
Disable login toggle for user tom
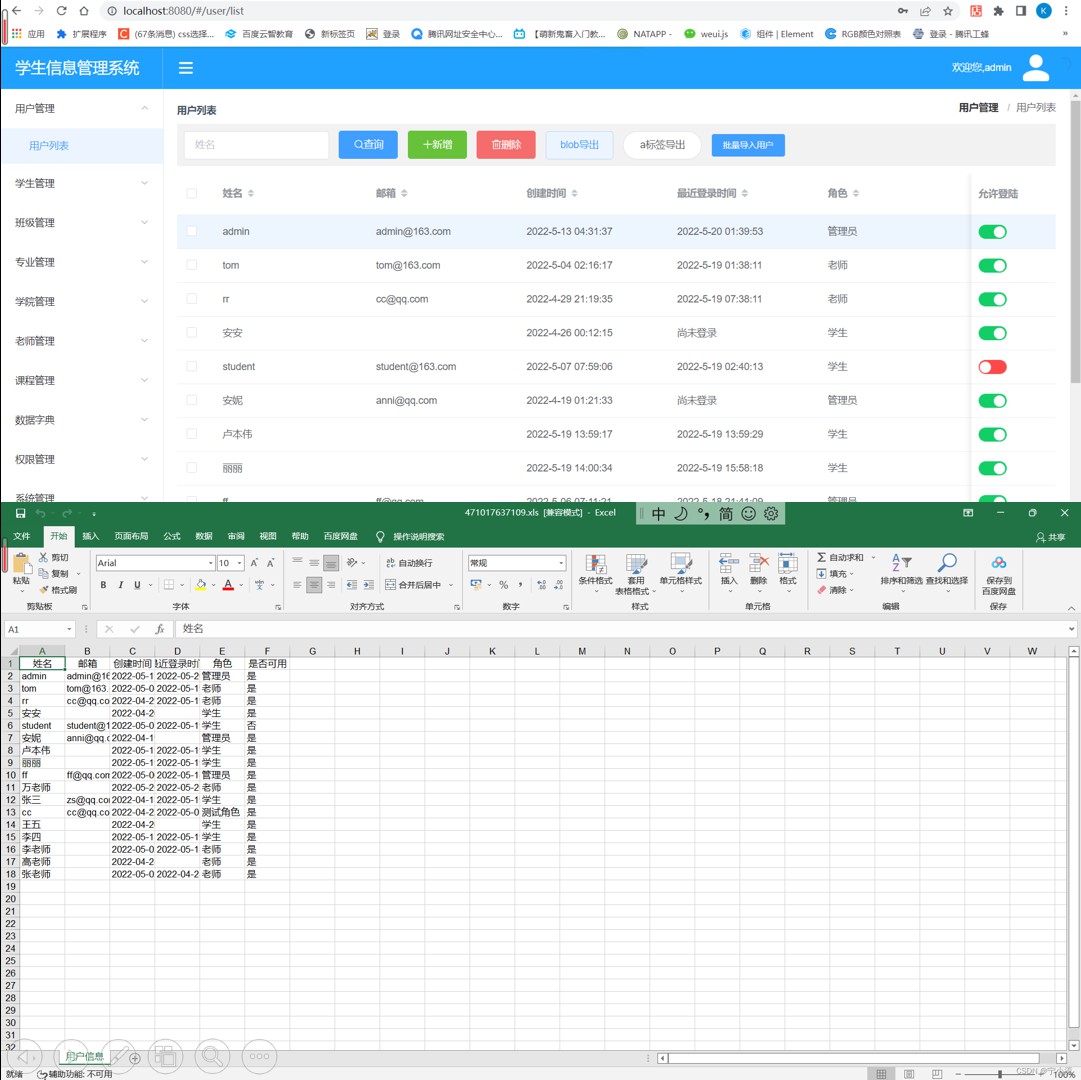click(x=992, y=266)
